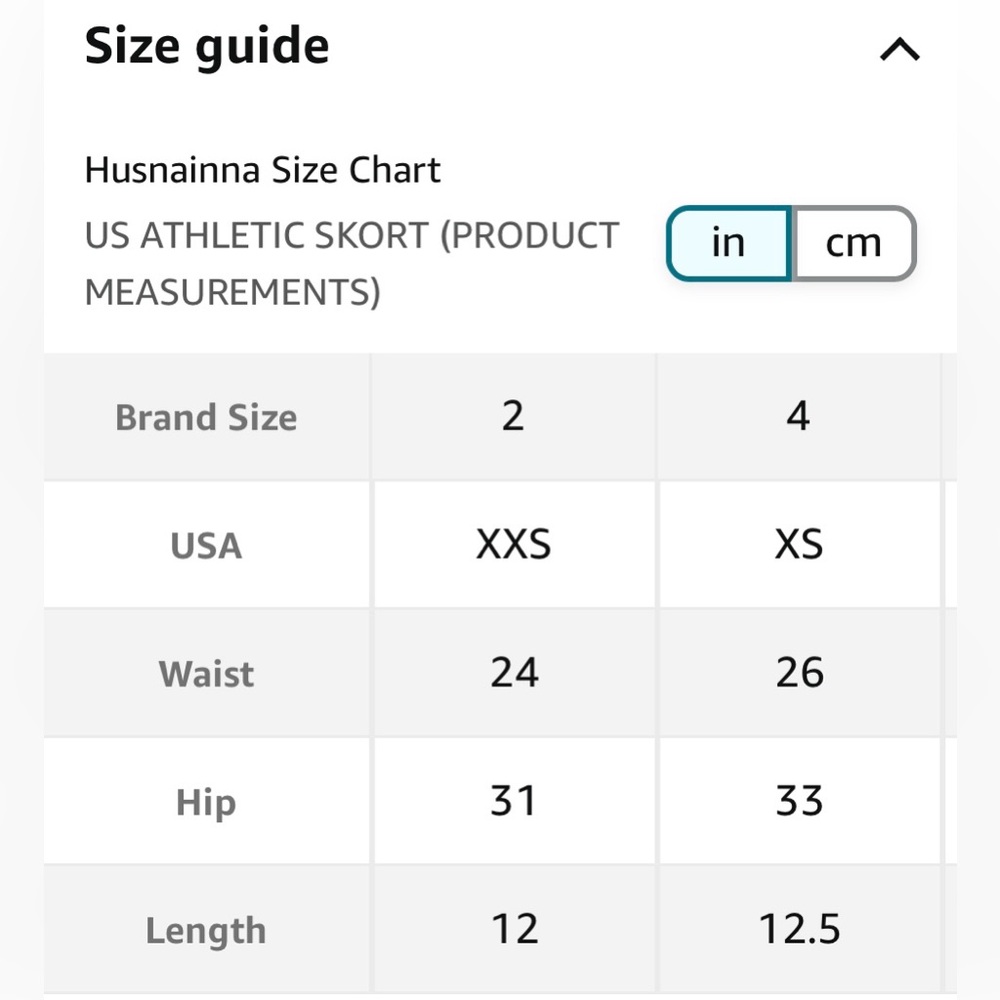Click the XXS size cell
Screen dimensions: 1000x1000
point(513,545)
